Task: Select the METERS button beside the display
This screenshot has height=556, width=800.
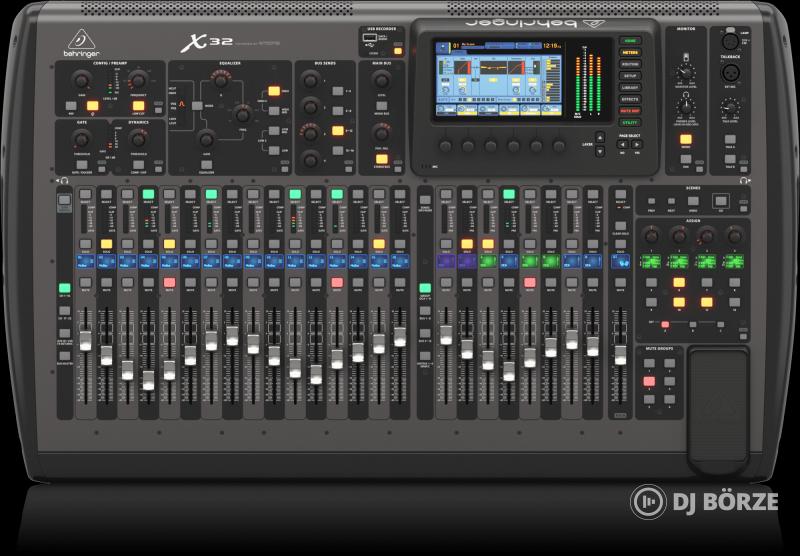Action: pyautogui.click(x=630, y=53)
